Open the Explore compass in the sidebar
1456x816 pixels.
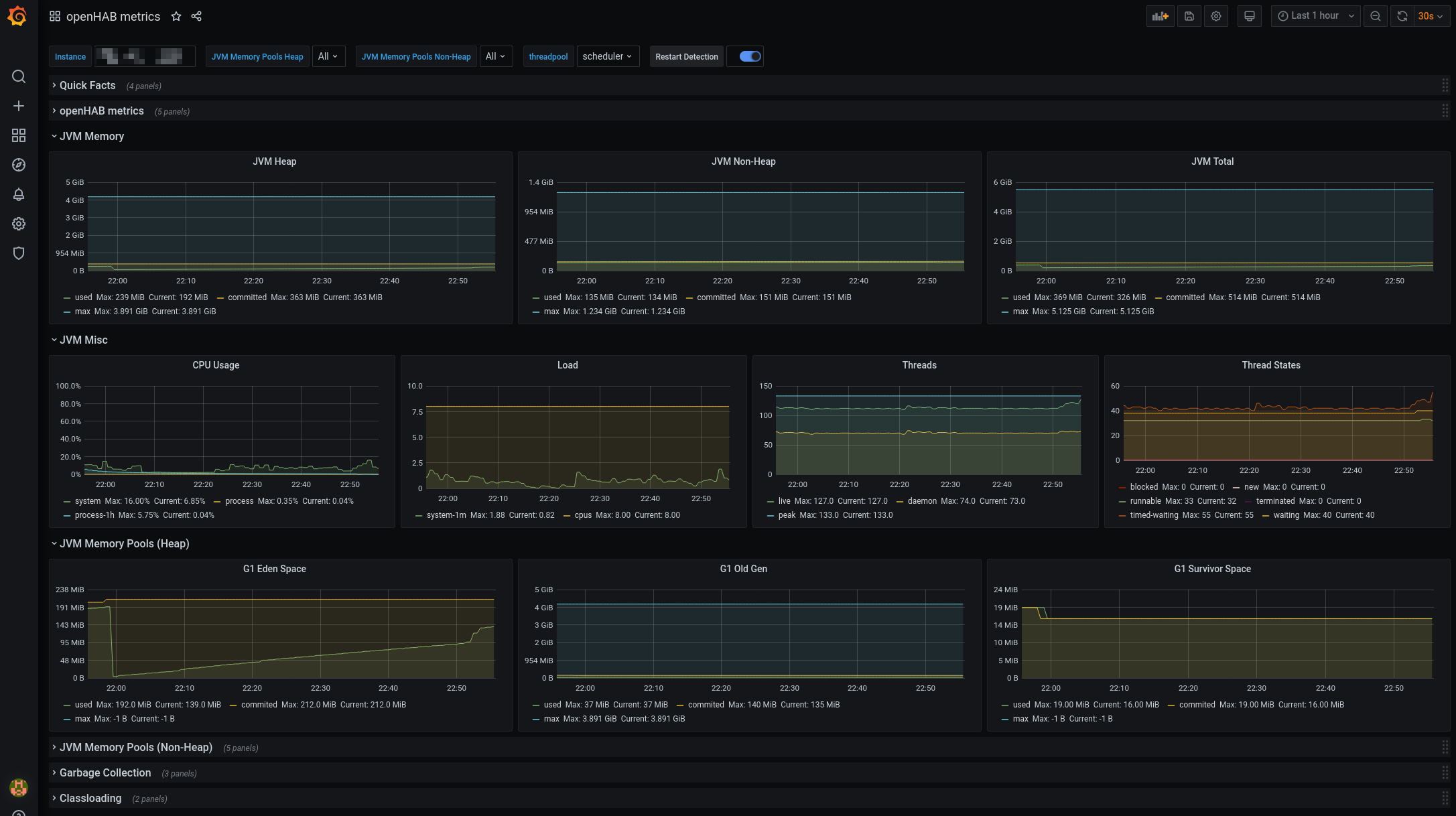pos(19,165)
